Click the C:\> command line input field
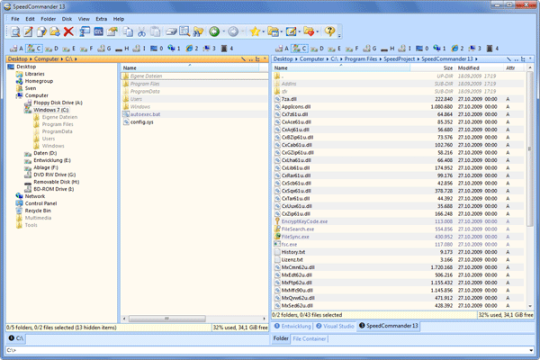The image size is (540, 360). tap(267, 350)
